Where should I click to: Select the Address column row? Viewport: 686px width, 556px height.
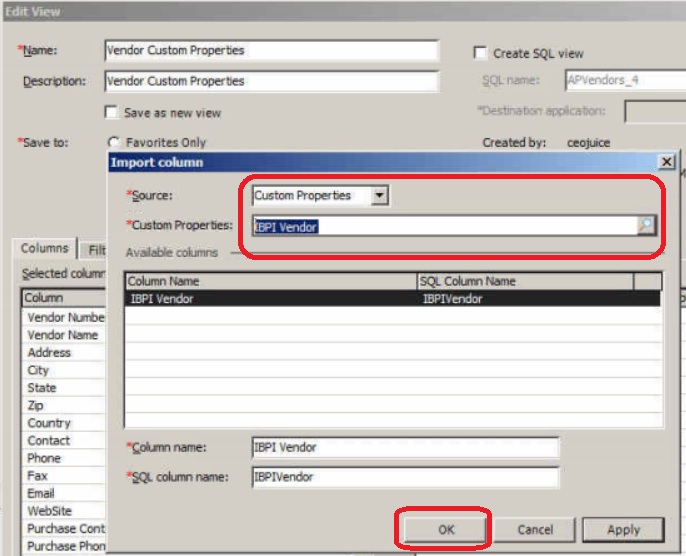pos(64,353)
